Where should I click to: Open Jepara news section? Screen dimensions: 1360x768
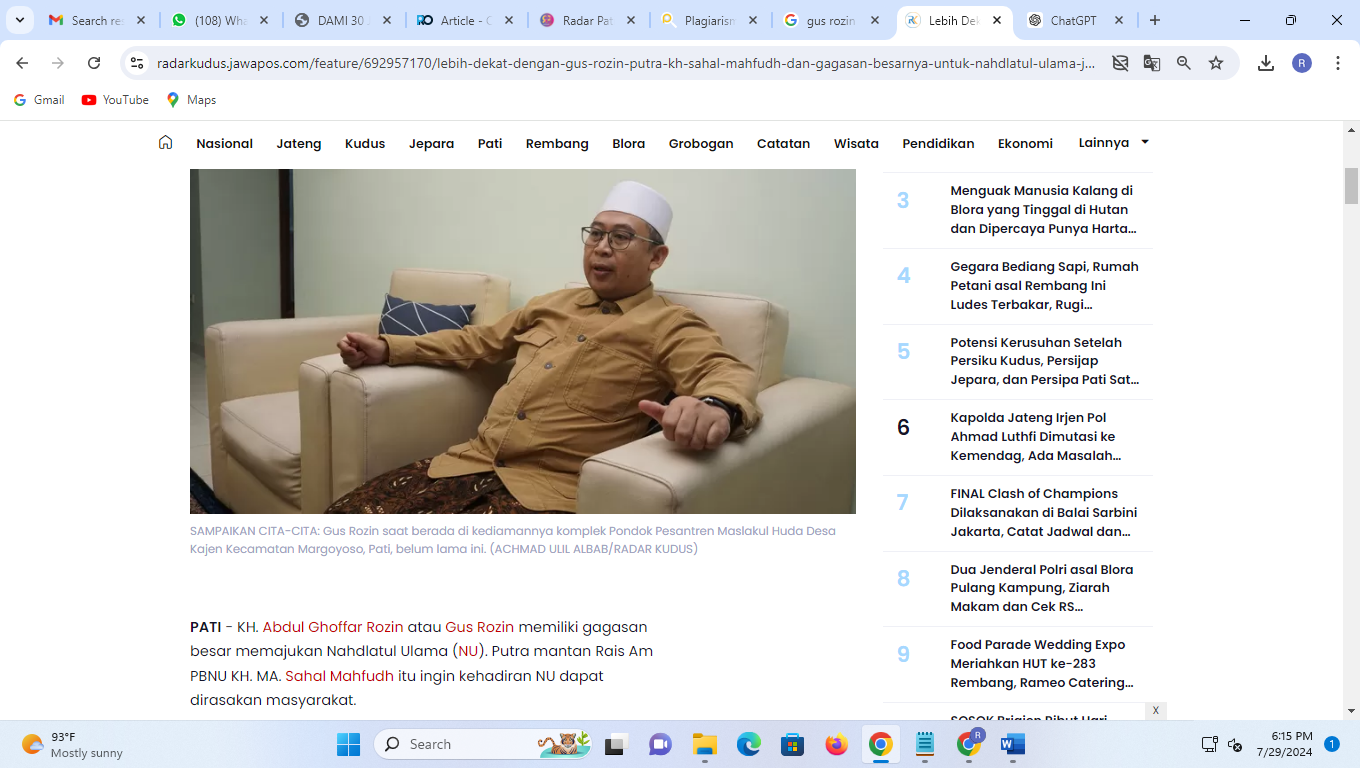pyautogui.click(x=431, y=143)
